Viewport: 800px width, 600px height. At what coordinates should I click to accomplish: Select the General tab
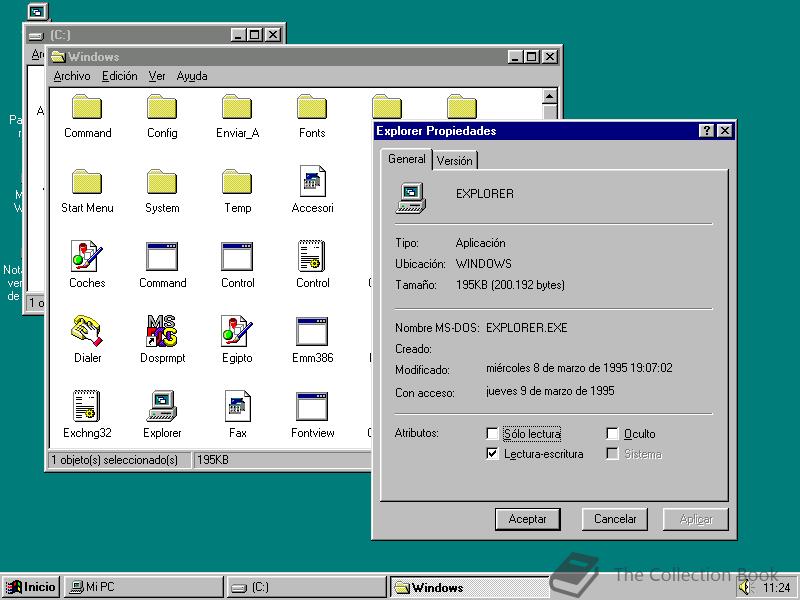407,159
